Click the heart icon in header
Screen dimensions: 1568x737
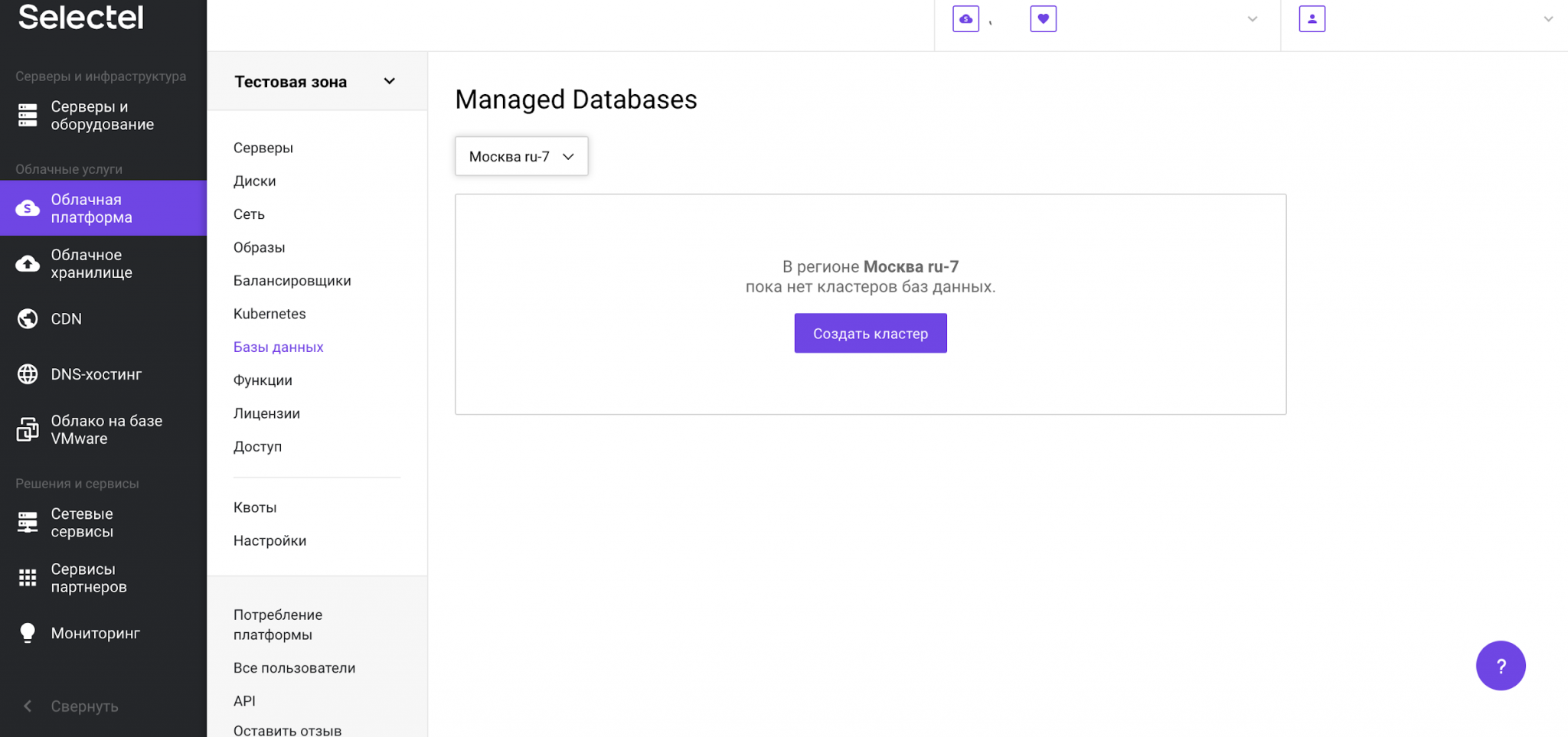tap(1043, 19)
